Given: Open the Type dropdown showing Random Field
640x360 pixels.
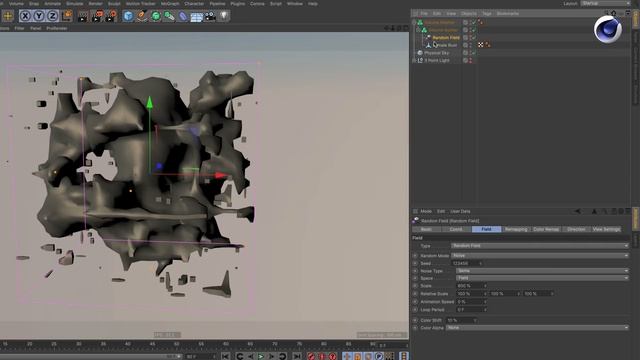Looking at the screenshot, I should [540, 246].
